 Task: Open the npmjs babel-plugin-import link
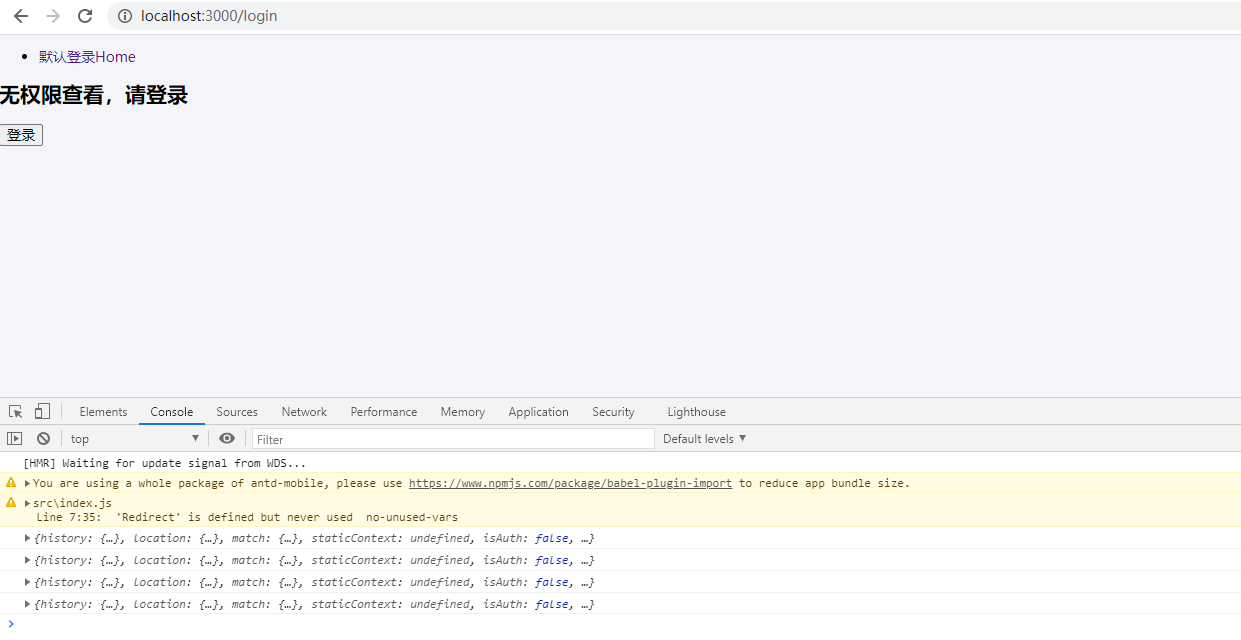pos(570,483)
